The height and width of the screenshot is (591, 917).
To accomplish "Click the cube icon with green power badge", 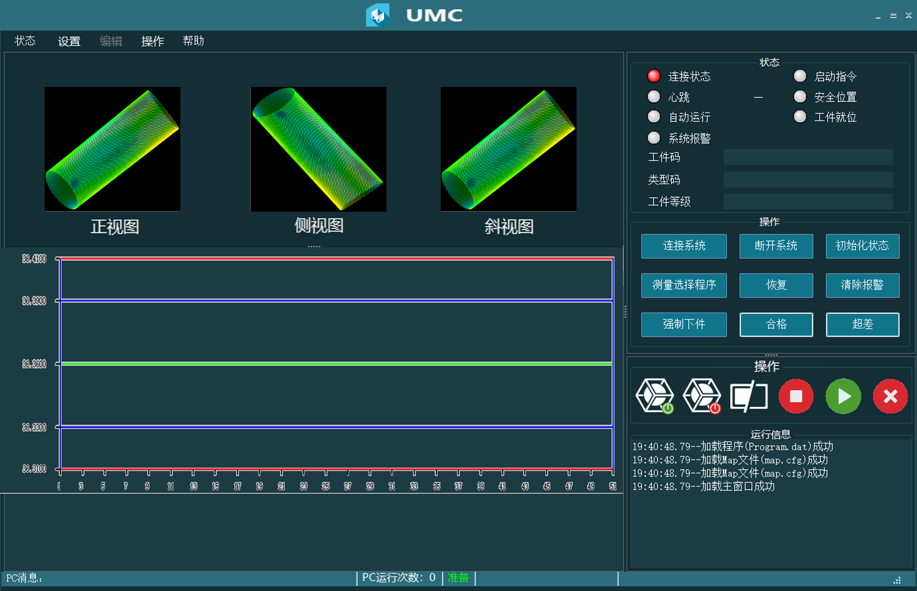I will [655, 396].
